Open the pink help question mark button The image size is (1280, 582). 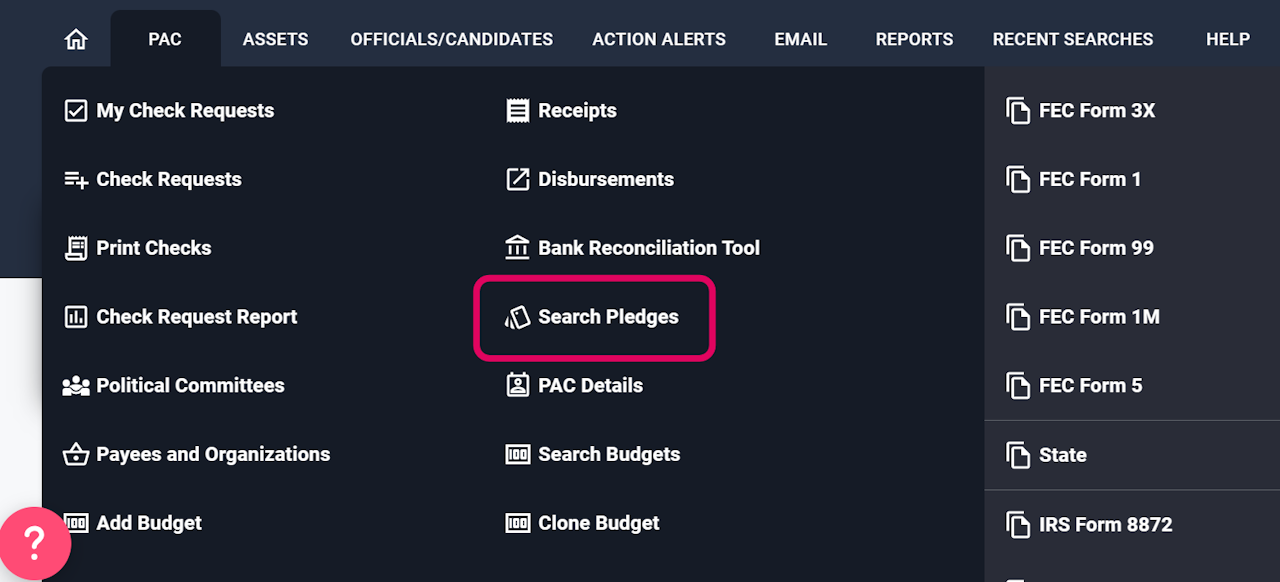coord(35,543)
